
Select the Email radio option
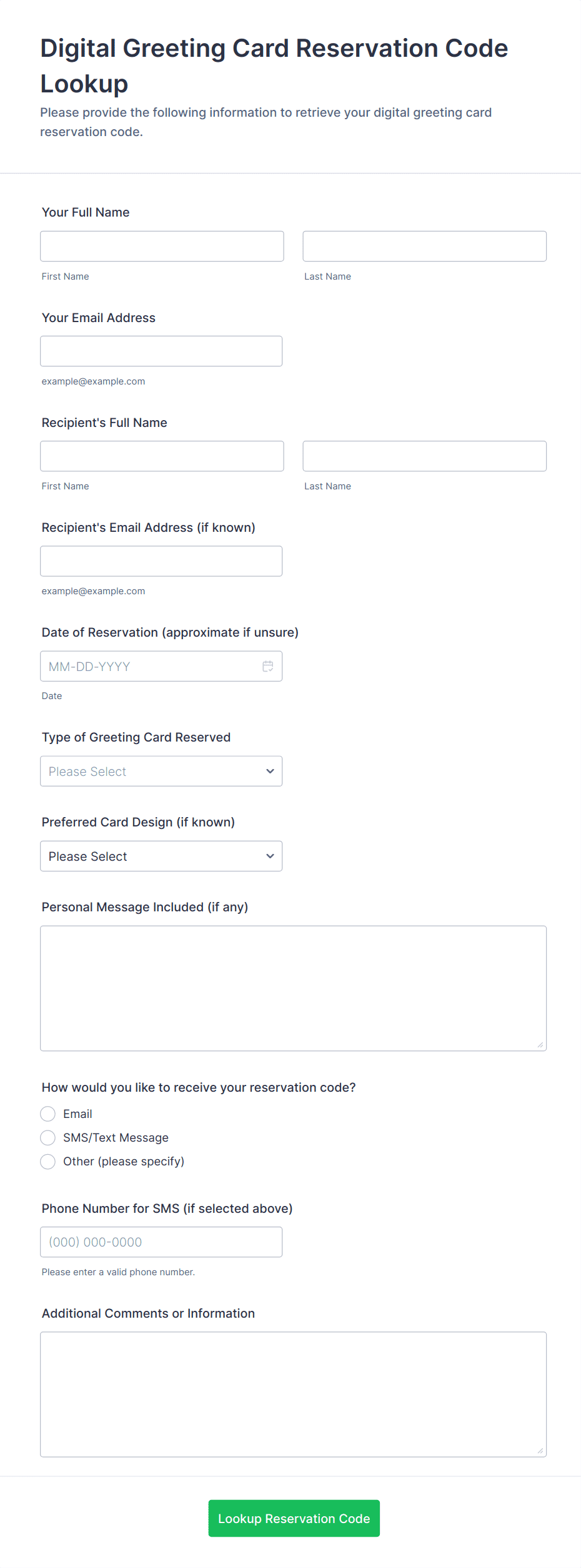[48, 1114]
